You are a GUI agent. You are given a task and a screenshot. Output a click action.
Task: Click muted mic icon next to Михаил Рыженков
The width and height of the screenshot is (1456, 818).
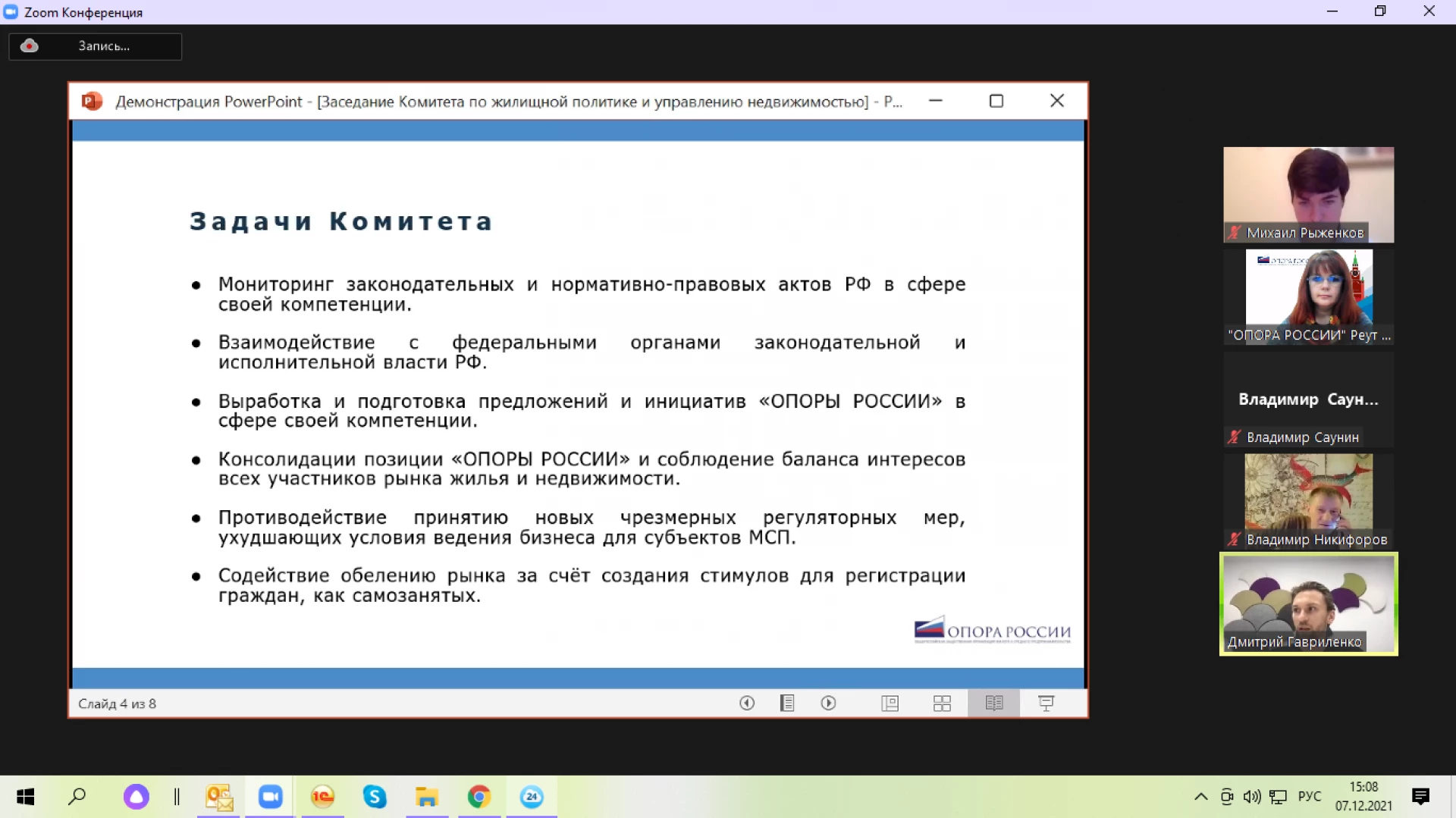pyautogui.click(x=1235, y=233)
